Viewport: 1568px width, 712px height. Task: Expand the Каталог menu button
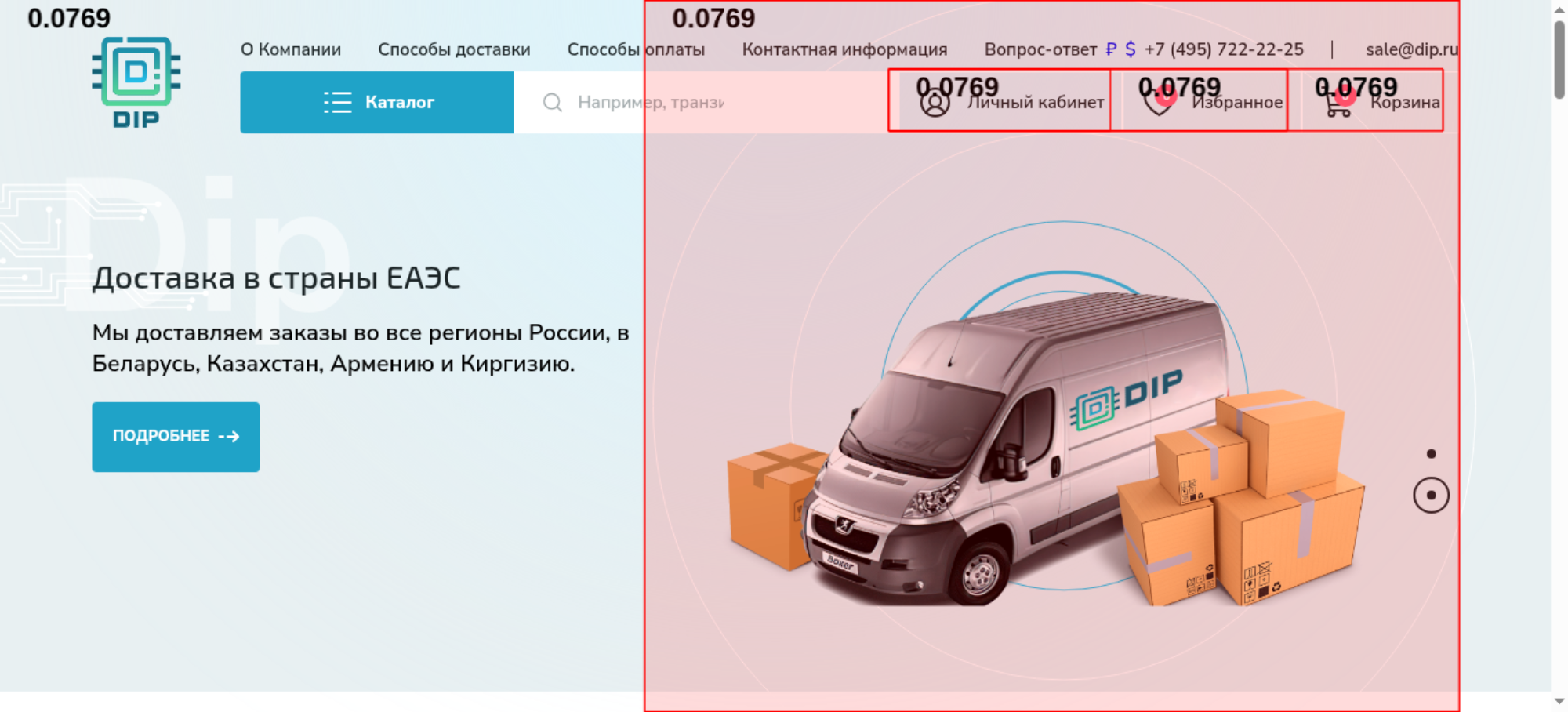coord(377,103)
